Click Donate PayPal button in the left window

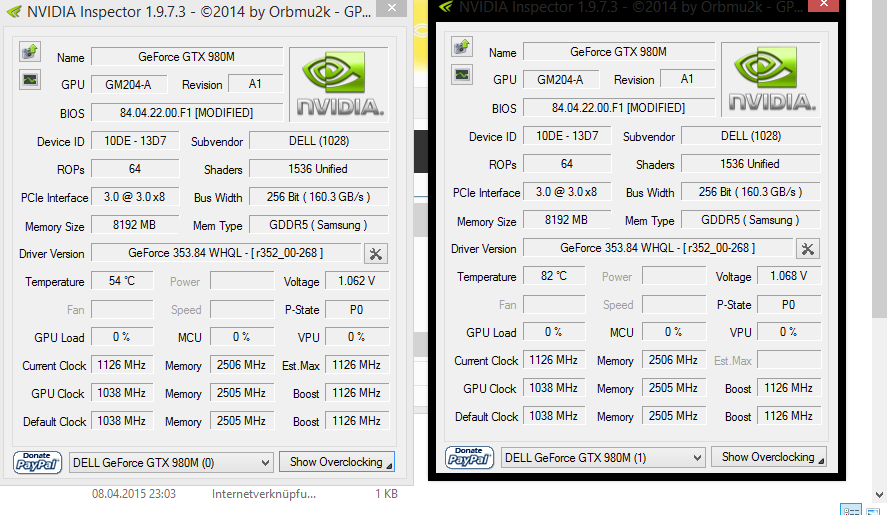pyautogui.click(x=37, y=462)
